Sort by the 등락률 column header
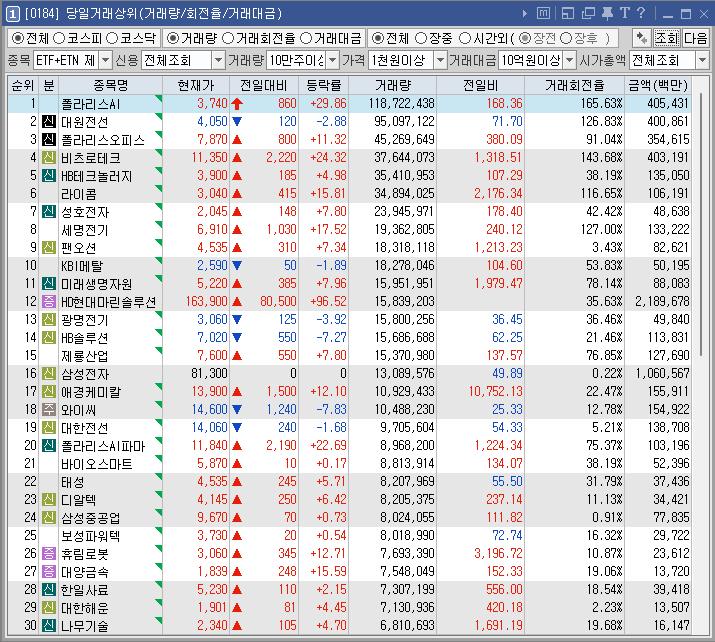715x642 pixels. 324,85
